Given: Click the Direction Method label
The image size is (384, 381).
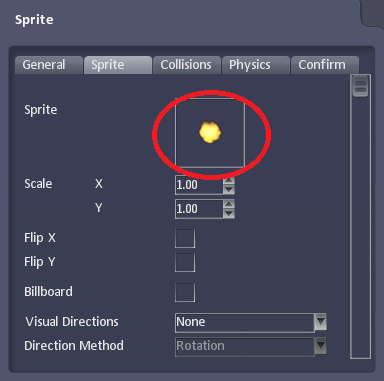Looking at the screenshot, I should pyautogui.click(x=74, y=346).
